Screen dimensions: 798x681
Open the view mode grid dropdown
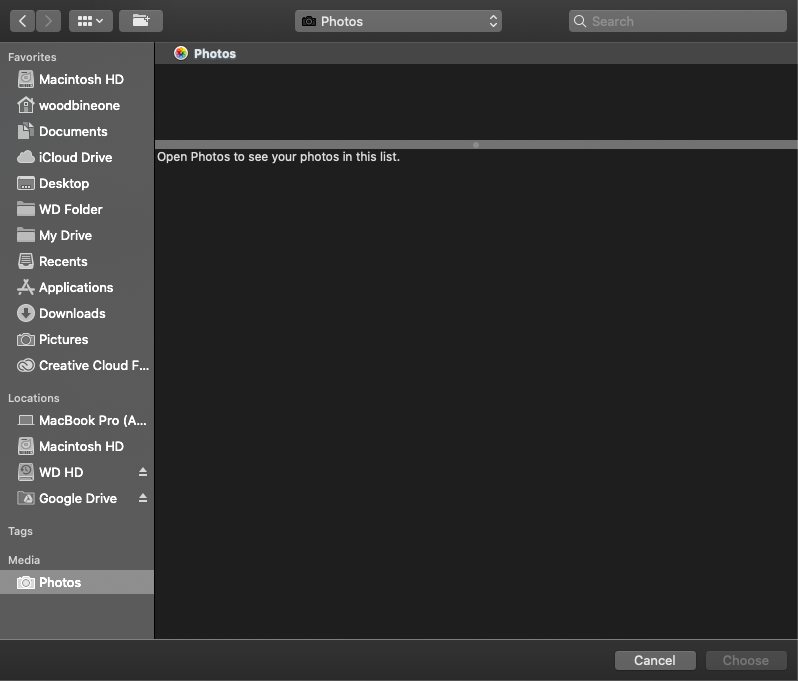[x=91, y=21]
